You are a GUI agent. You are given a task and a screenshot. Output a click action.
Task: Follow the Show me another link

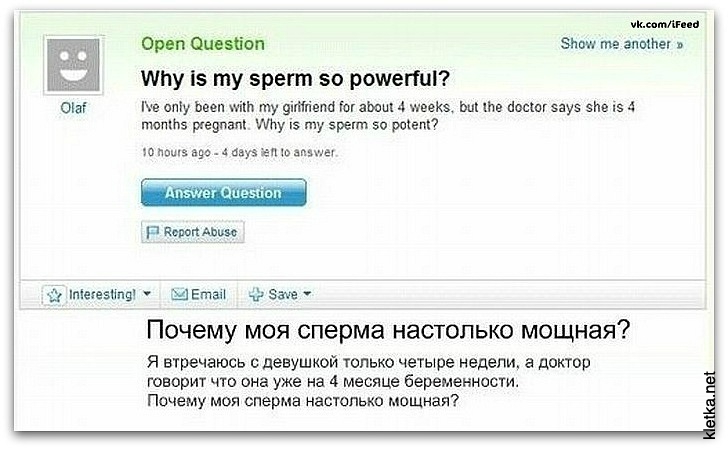click(621, 44)
